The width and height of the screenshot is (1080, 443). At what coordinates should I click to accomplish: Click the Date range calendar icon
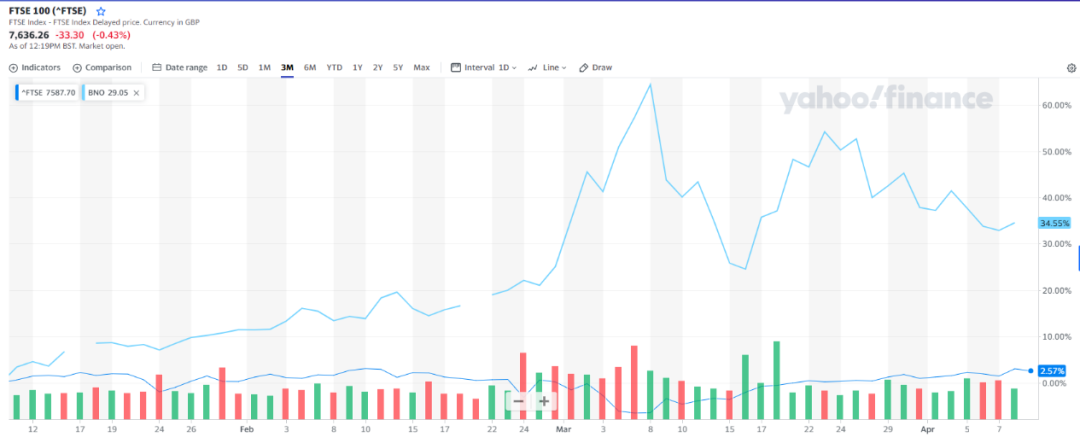156,68
